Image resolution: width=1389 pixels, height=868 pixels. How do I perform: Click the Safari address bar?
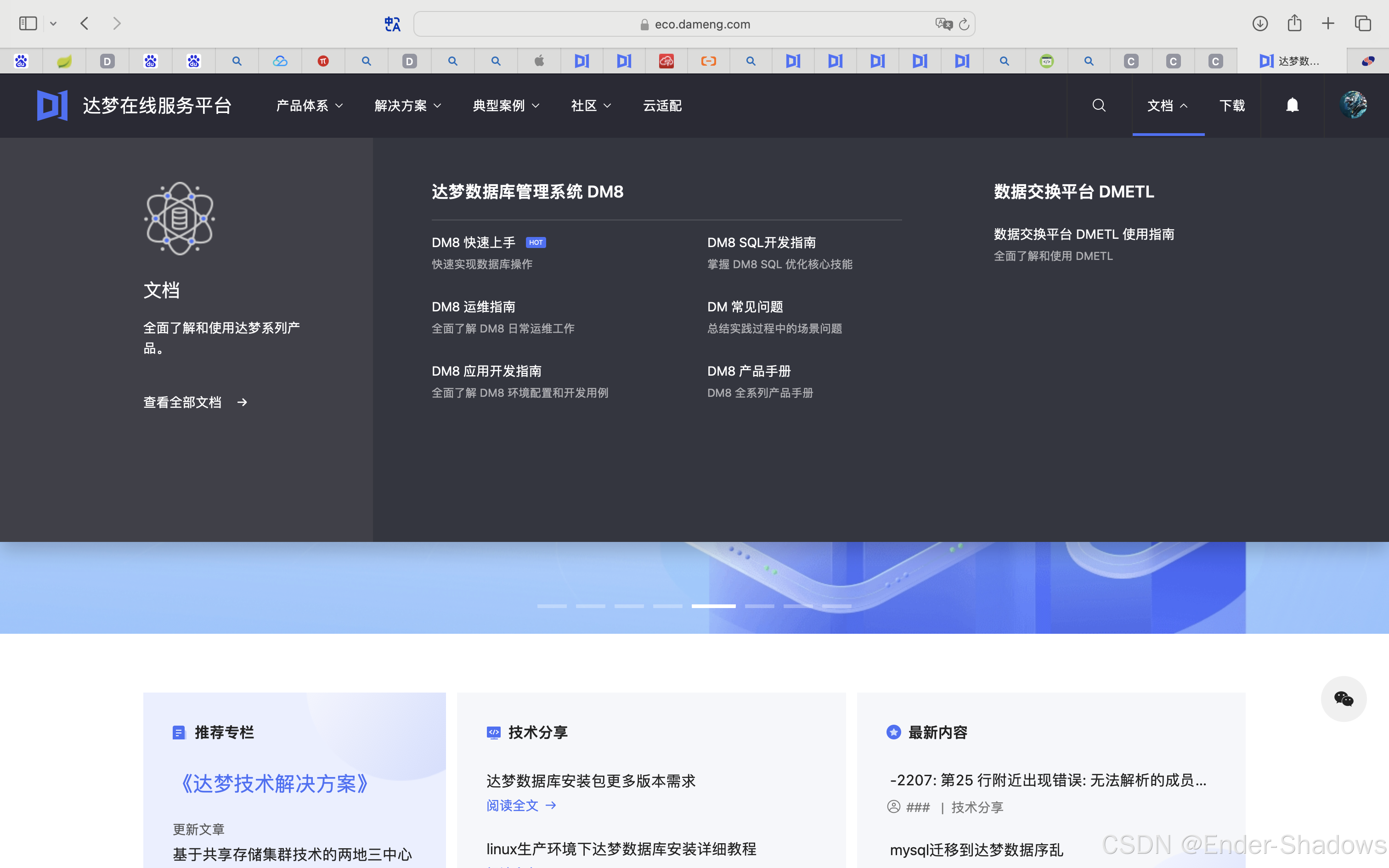pyautogui.click(x=694, y=24)
